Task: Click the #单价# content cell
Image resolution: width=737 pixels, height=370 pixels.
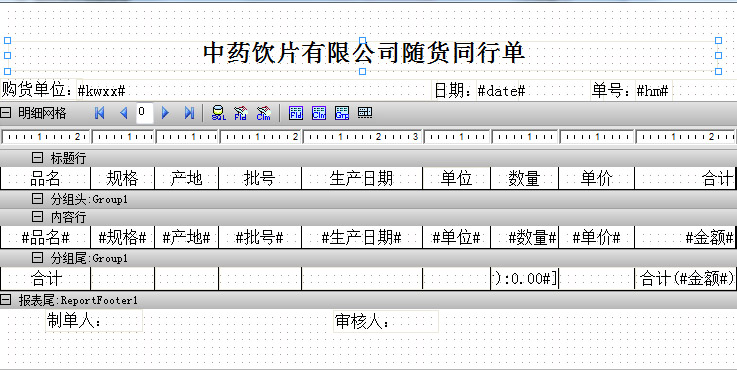Action: [596, 237]
